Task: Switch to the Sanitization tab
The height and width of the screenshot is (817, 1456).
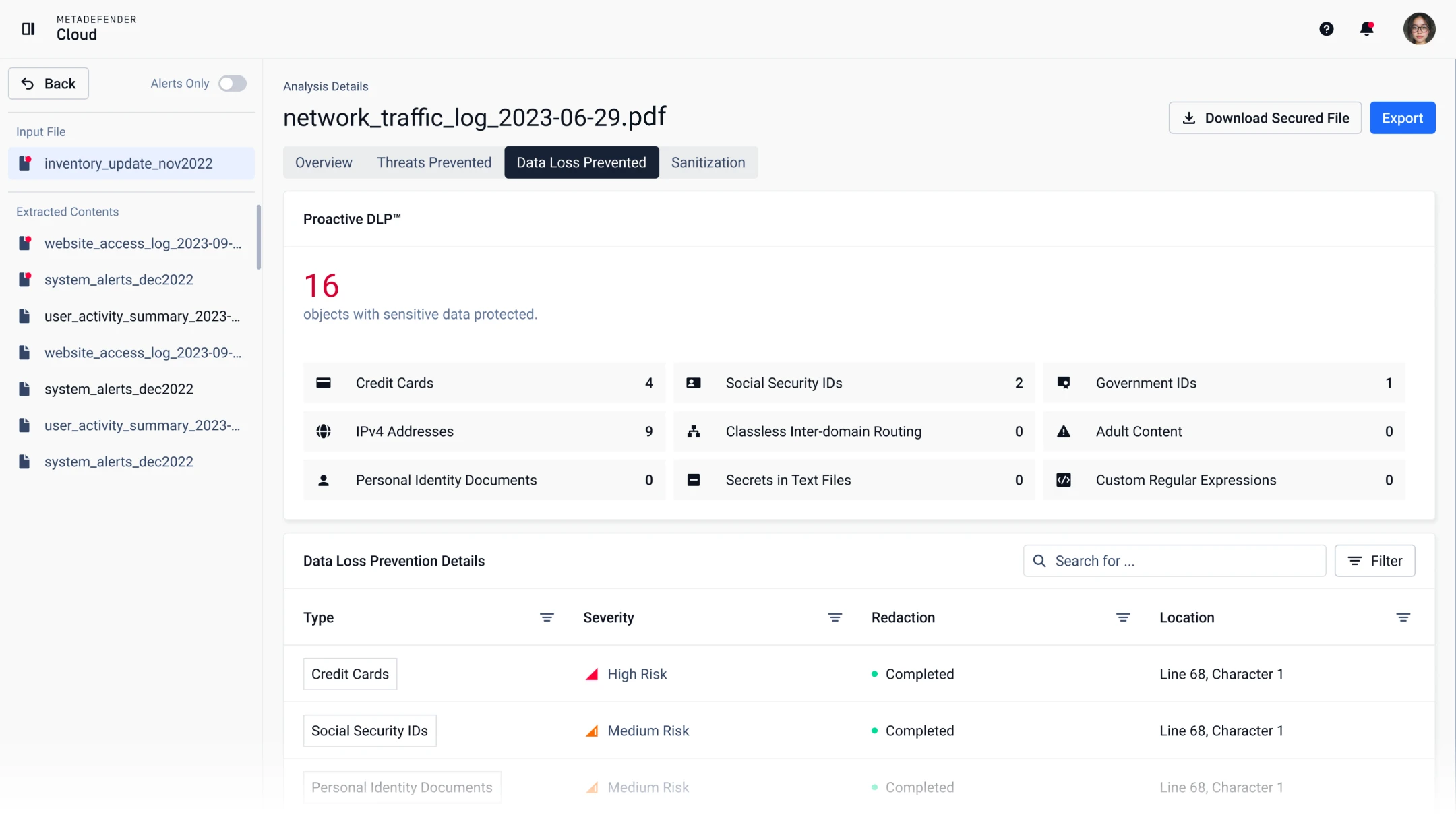Action: (x=708, y=162)
